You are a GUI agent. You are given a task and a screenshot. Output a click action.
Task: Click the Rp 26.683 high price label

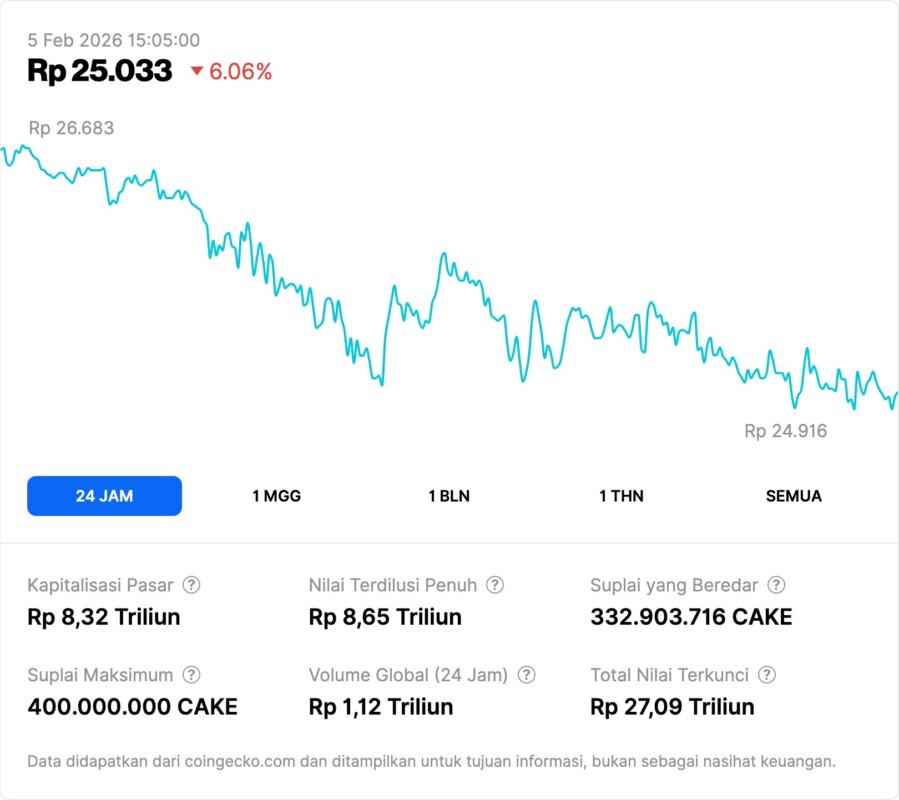(x=71, y=128)
